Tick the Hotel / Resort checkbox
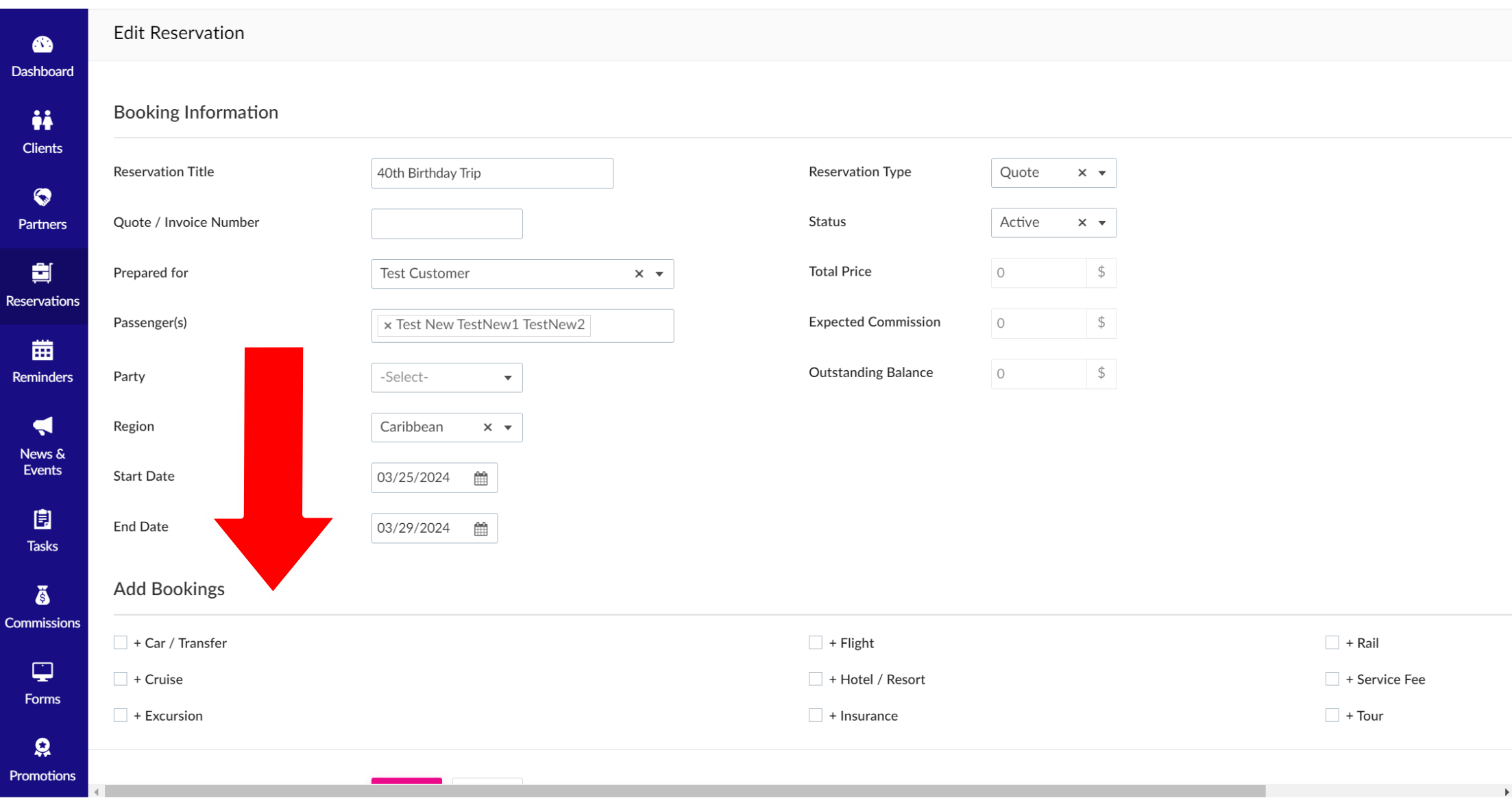This screenshot has height=805, width=1512. pos(815,679)
